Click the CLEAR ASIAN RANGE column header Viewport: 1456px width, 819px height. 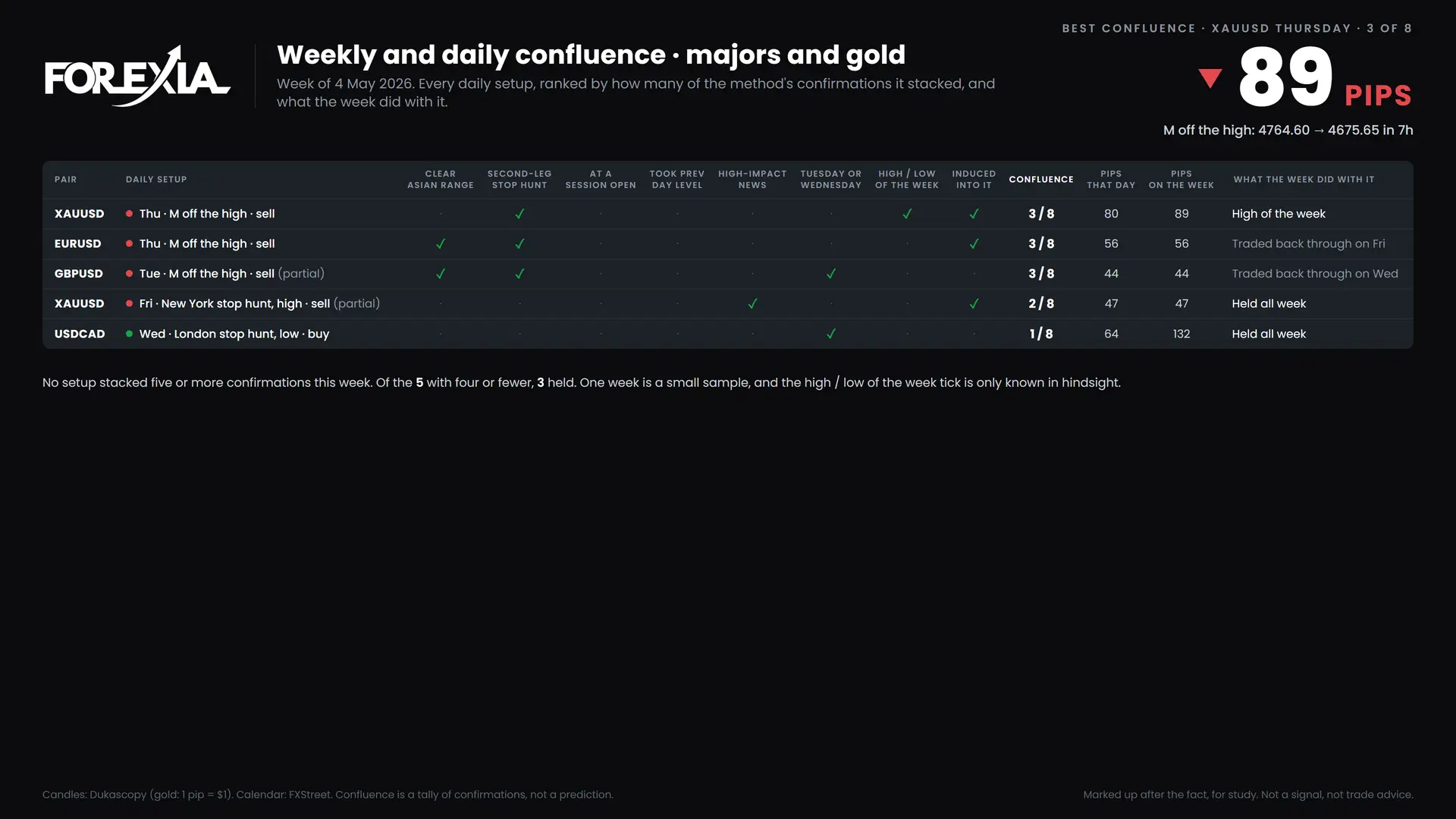click(441, 180)
